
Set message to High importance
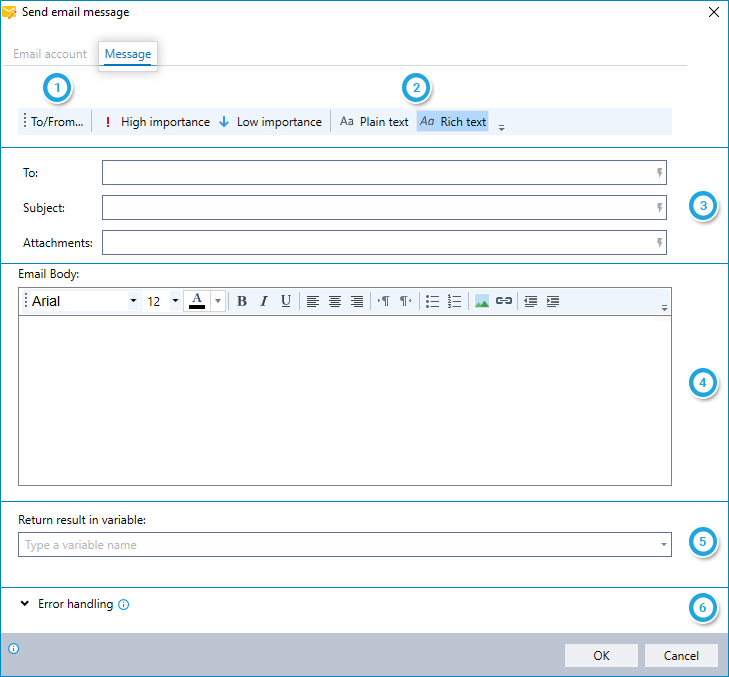point(156,122)
